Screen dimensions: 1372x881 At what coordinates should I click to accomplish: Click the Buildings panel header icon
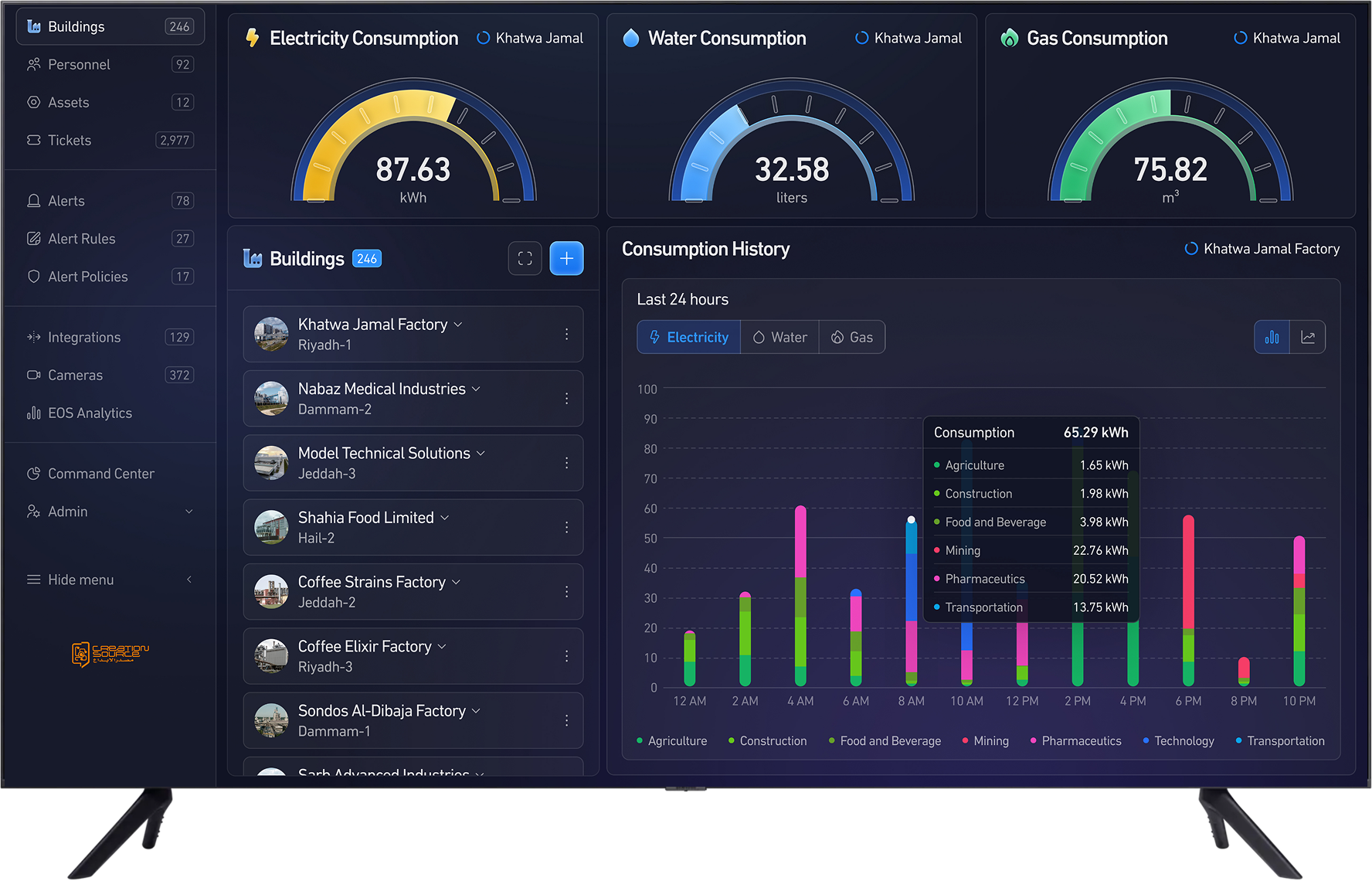[253, 258]
